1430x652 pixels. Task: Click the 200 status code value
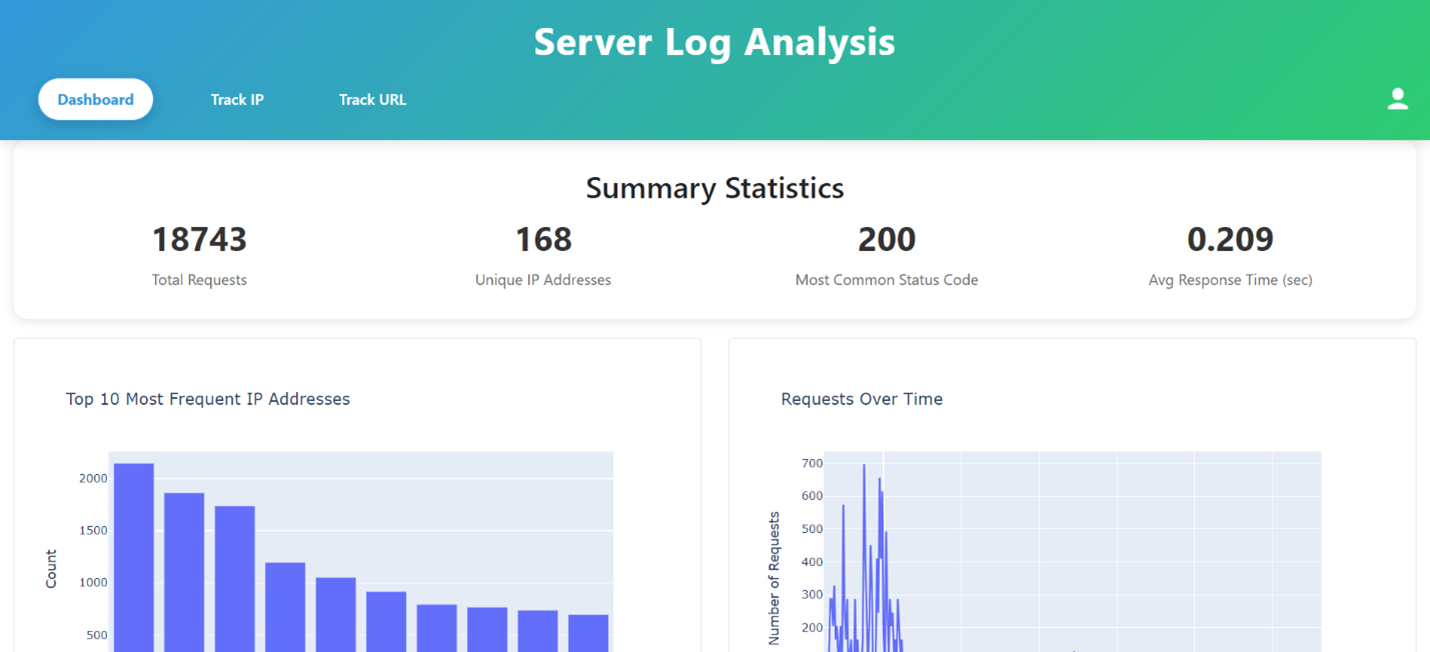click(886, 240)
